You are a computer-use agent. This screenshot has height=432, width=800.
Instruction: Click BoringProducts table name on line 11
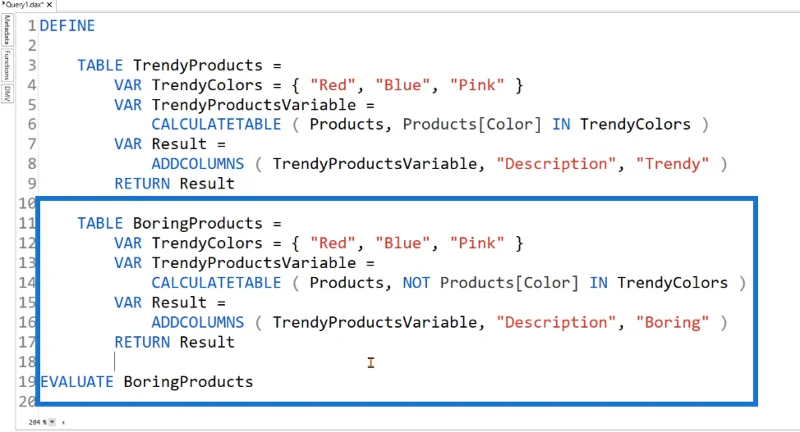coord(198,223)
